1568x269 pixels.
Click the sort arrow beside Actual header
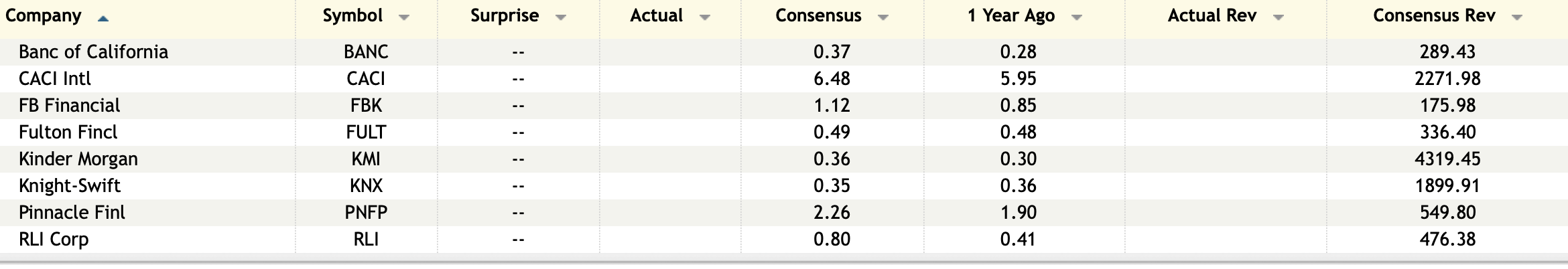click(705, 18)
